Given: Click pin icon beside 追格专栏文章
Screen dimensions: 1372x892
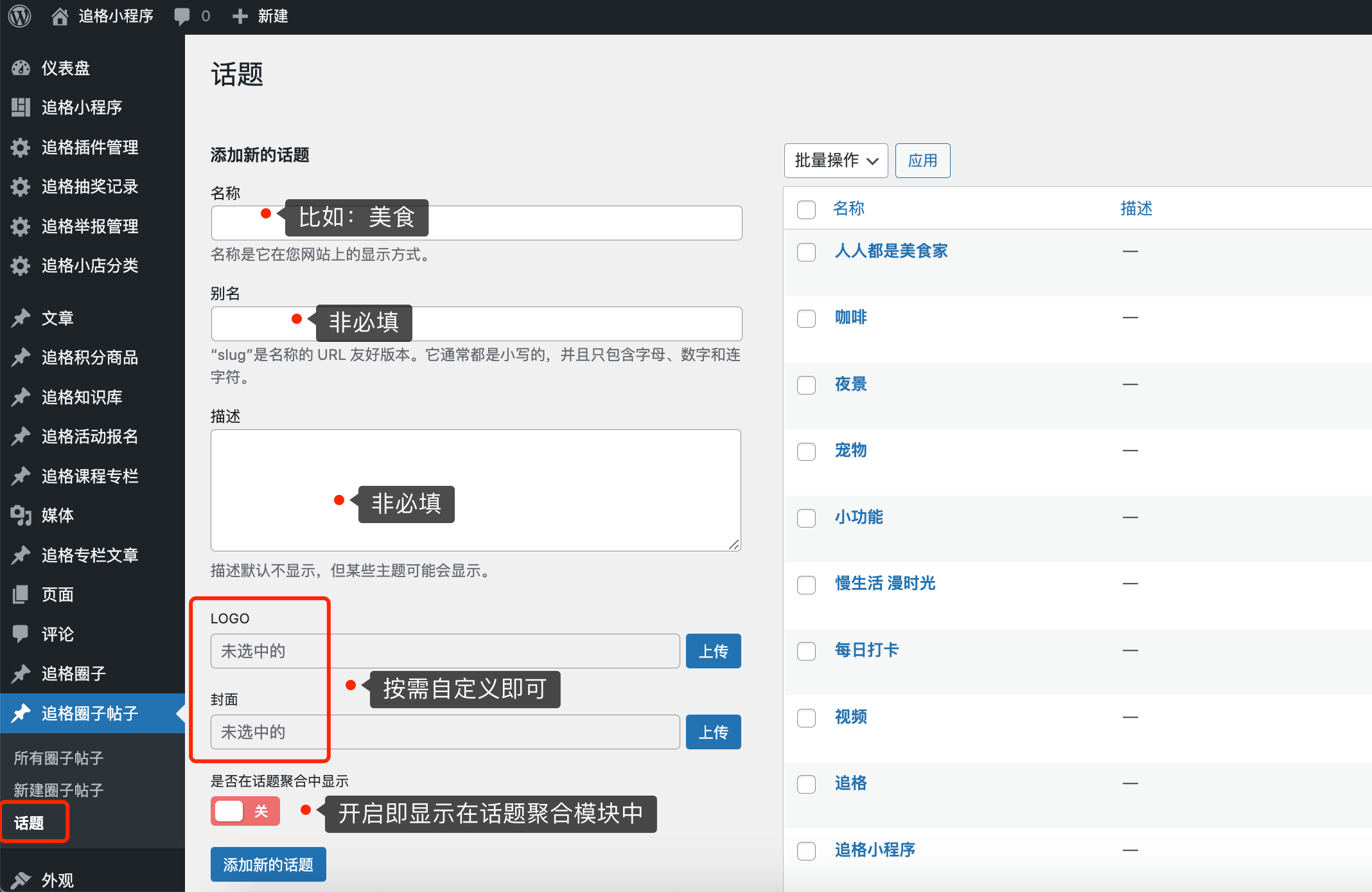Looking at the screenshot, I should click(x=21, y=555).
